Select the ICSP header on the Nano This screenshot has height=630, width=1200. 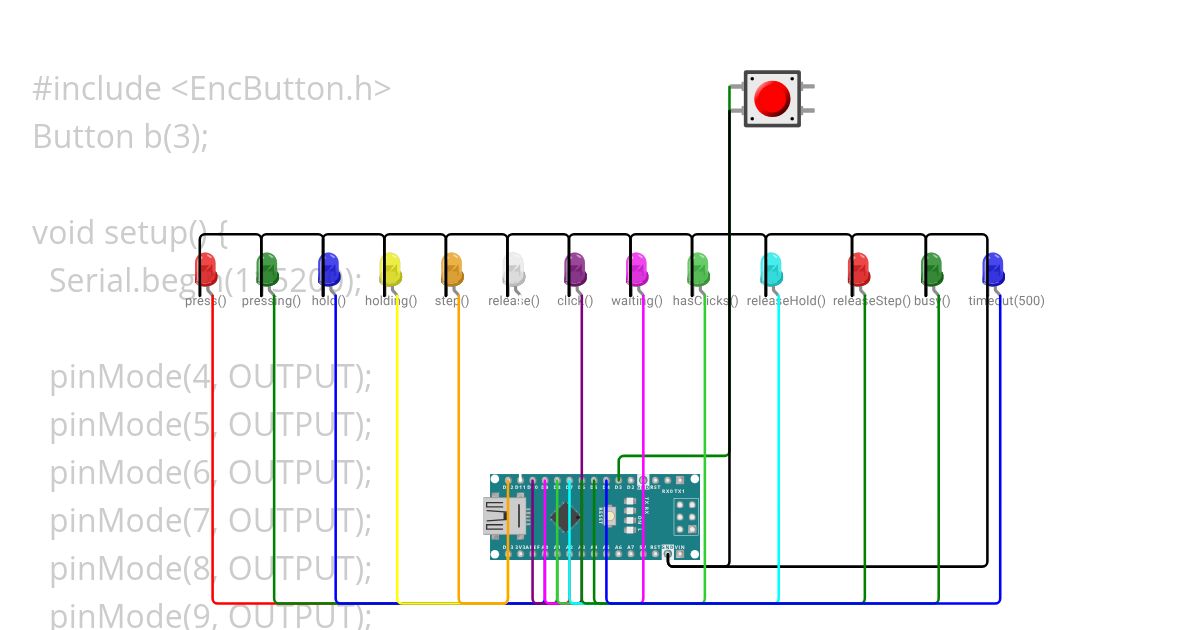[x=686, y=517]
